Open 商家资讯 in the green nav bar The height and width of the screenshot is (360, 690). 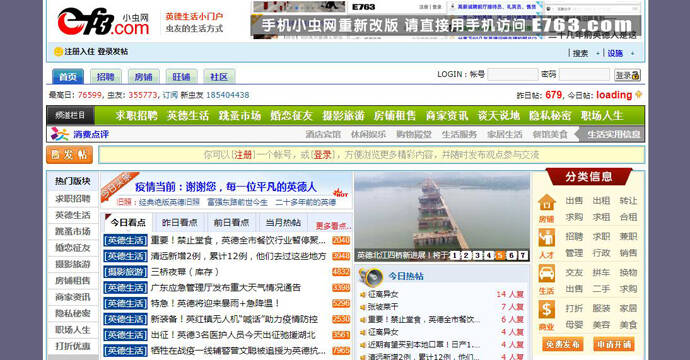447,115
